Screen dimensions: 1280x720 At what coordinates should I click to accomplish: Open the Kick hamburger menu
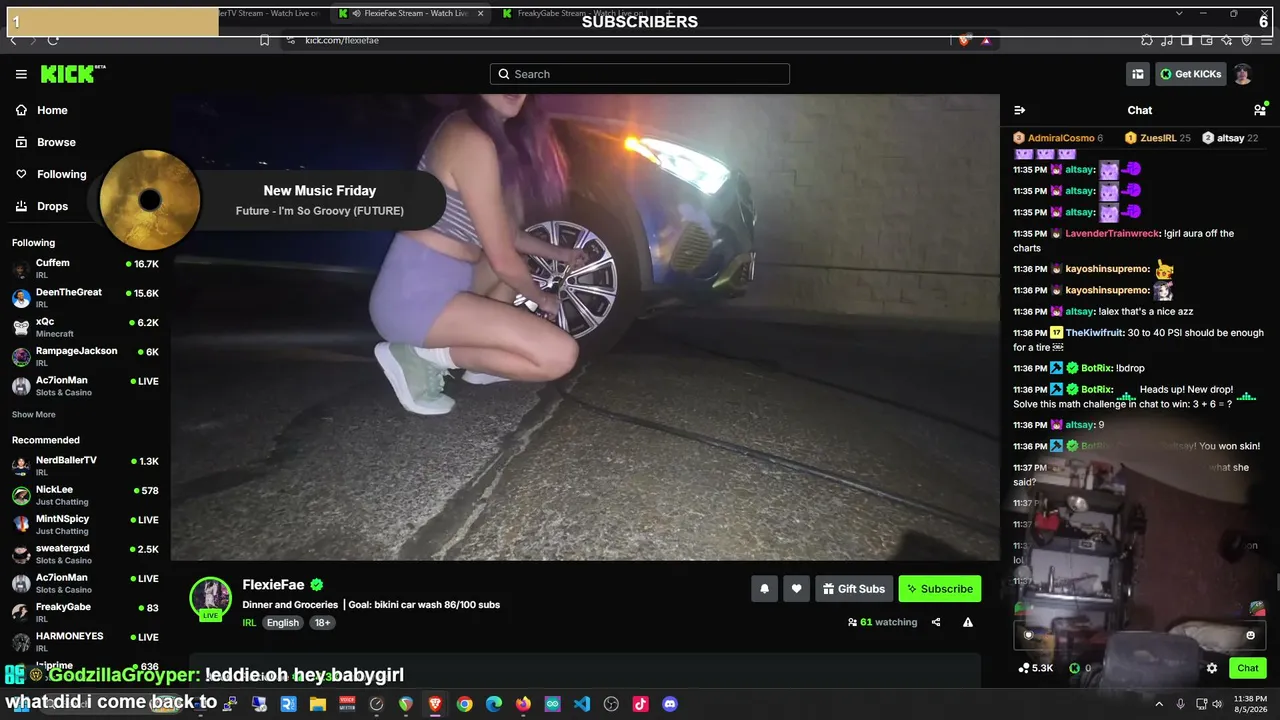(x=21, y=74)
